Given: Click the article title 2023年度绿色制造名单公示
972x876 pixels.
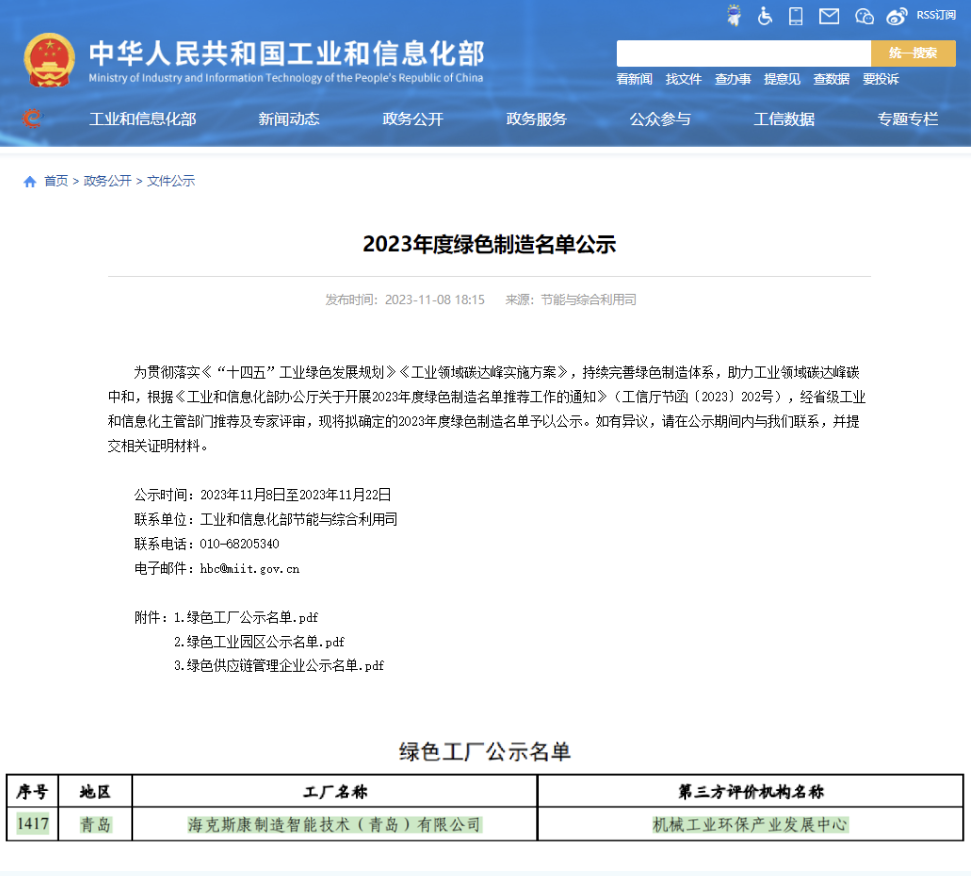Looking at the screenshot, I should click(489, 244).
